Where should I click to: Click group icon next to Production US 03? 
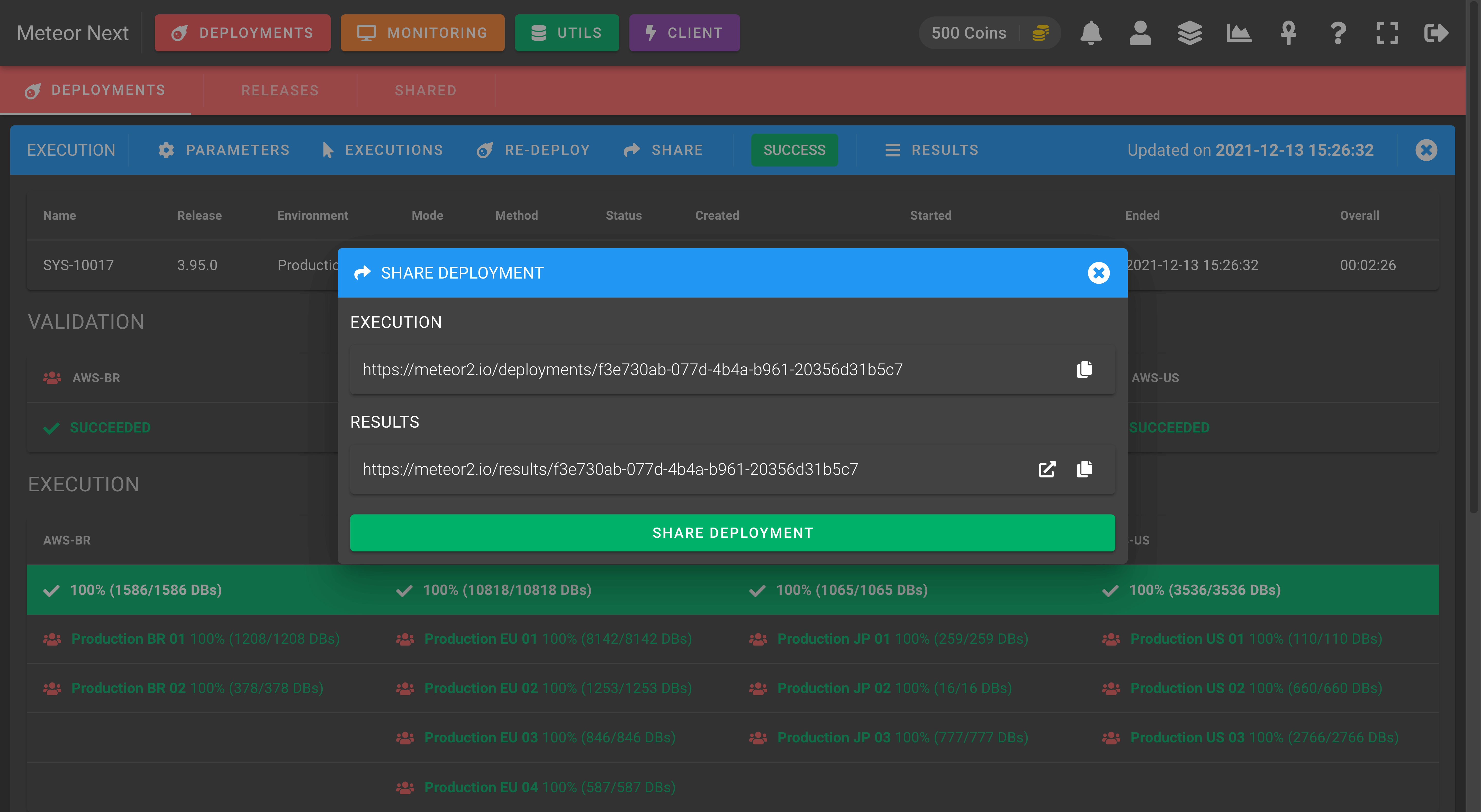point(1111,738)
